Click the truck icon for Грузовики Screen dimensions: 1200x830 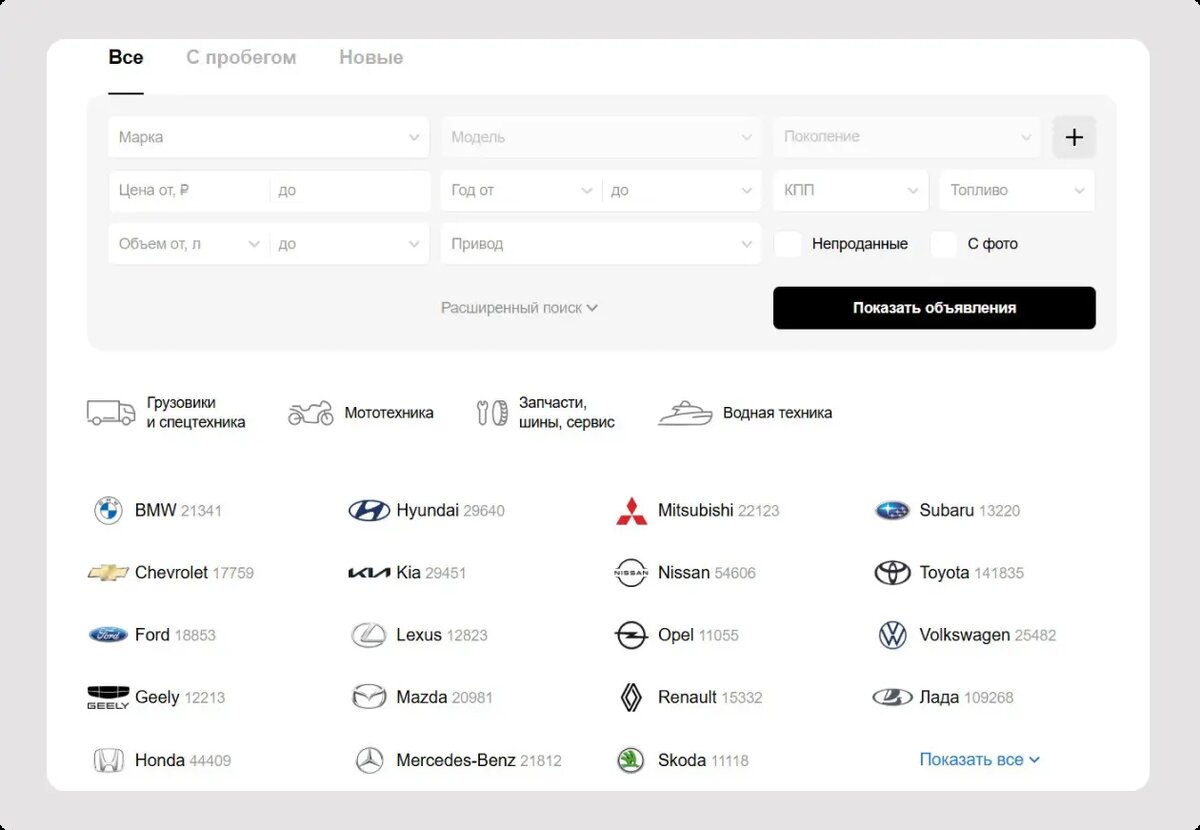pyautogui.click(x=111, y=412)
